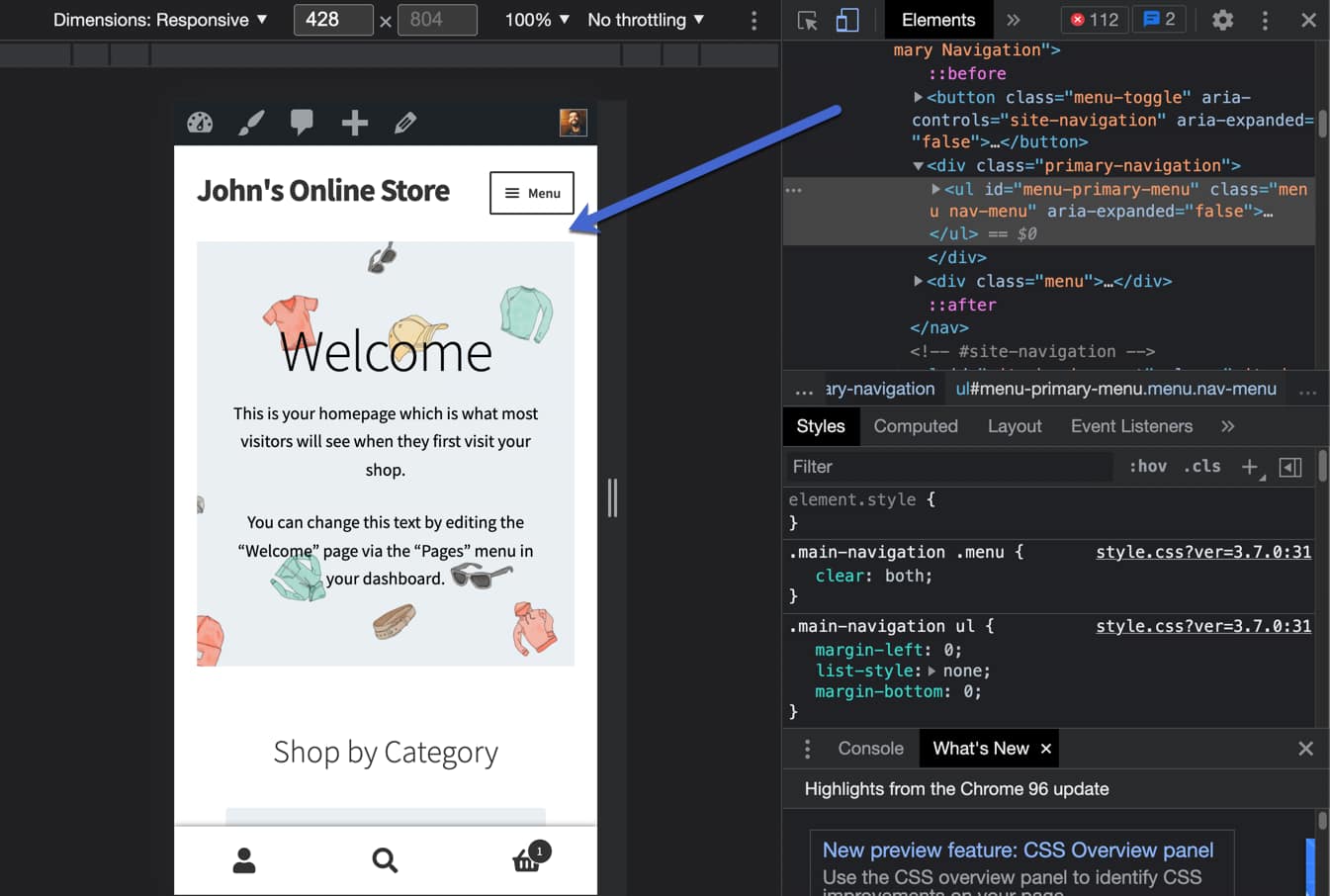Click the Menu button on the store page
Screen dimensions: 1330x896
point(531,194)
